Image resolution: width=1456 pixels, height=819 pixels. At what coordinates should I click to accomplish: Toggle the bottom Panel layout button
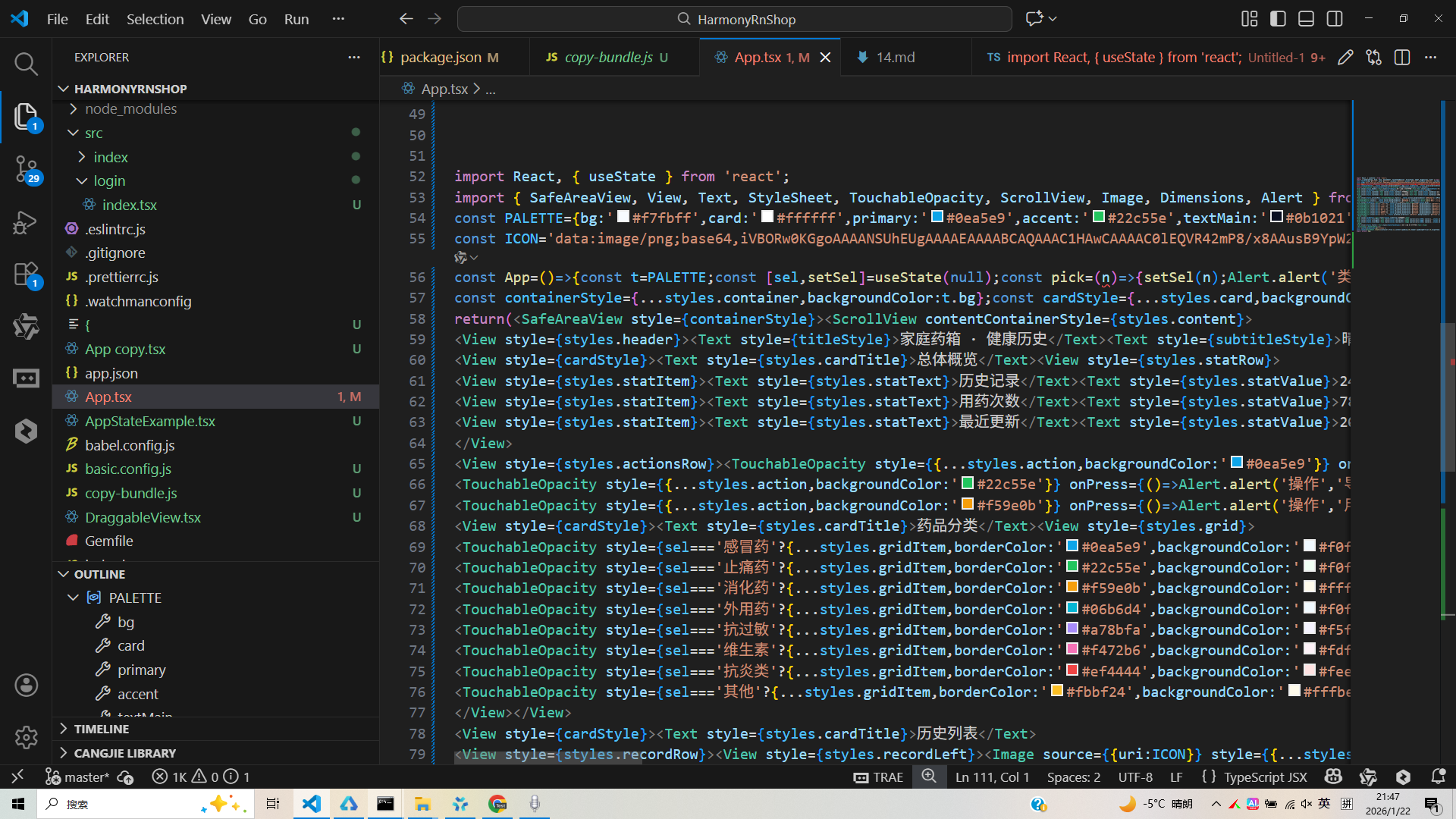click(1306, 19)
